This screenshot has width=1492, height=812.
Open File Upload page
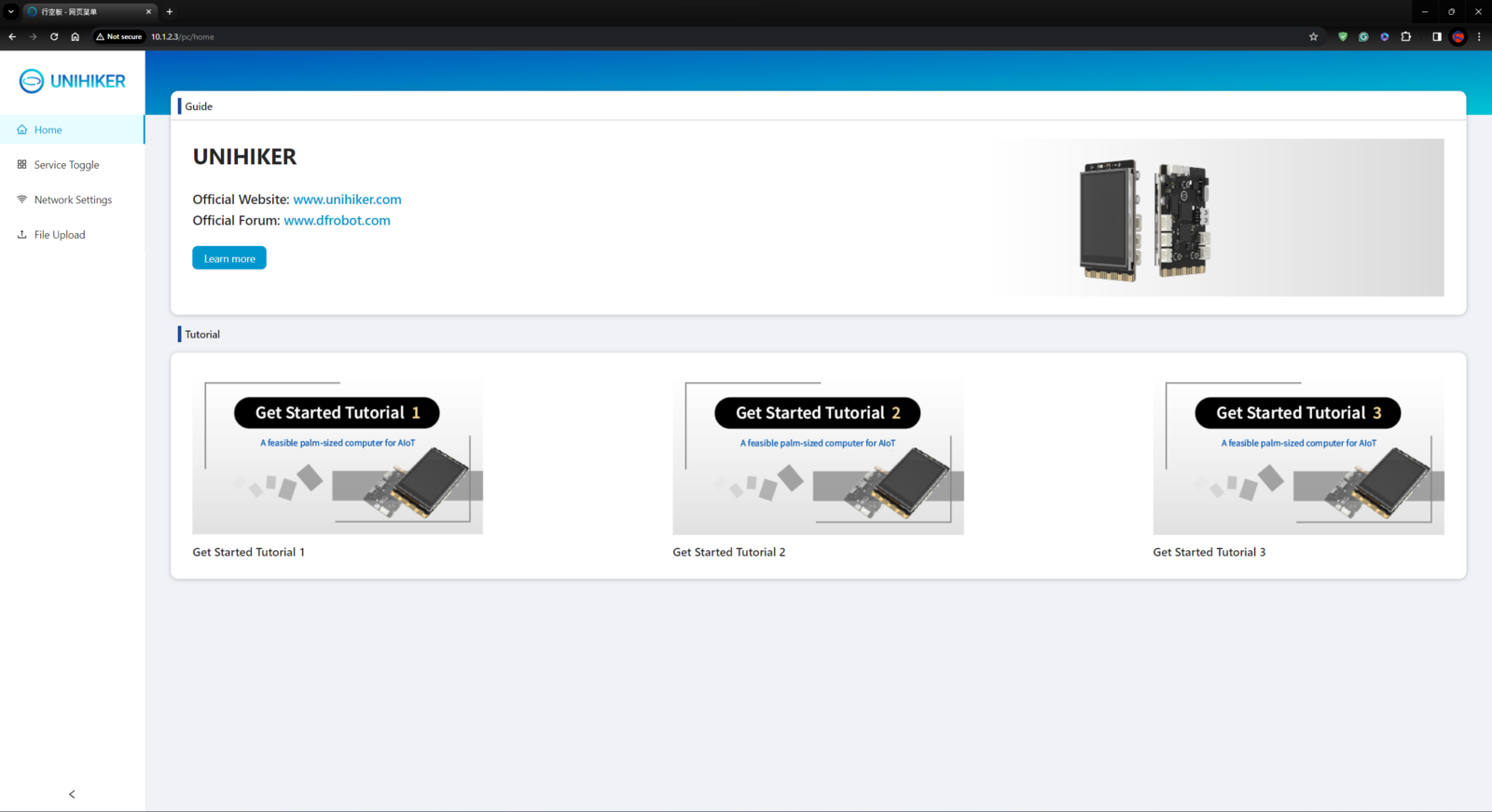click(x=72, y=235)
